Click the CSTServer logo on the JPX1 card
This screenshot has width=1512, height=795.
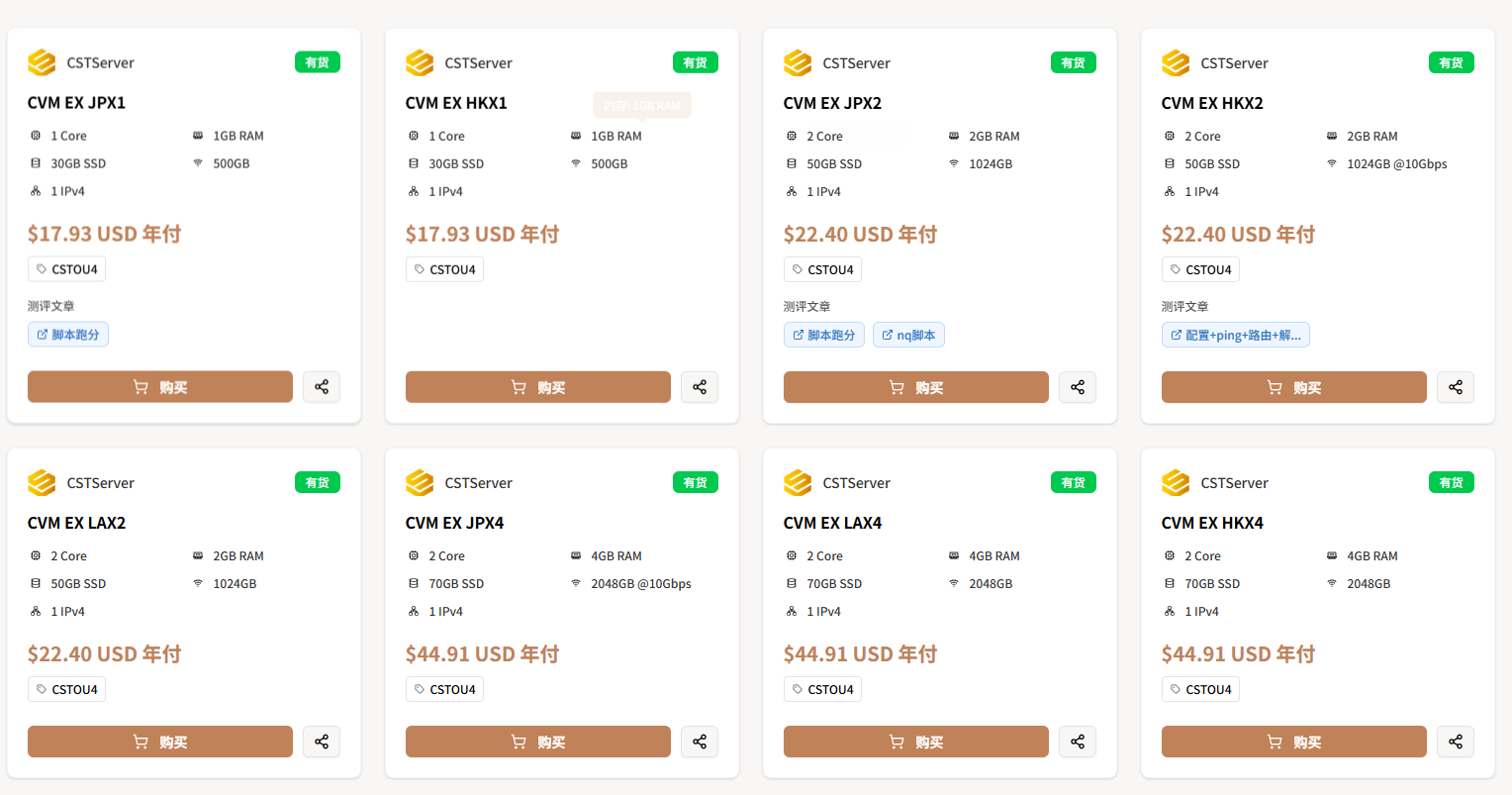point(42,62)
